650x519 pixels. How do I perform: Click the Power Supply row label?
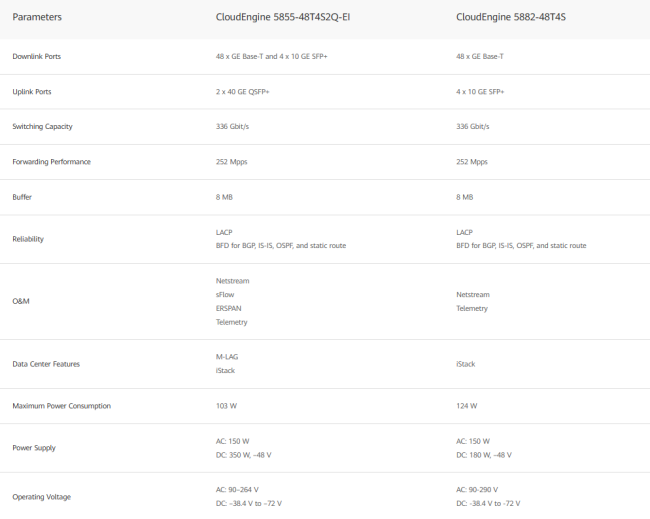[34, 448]
